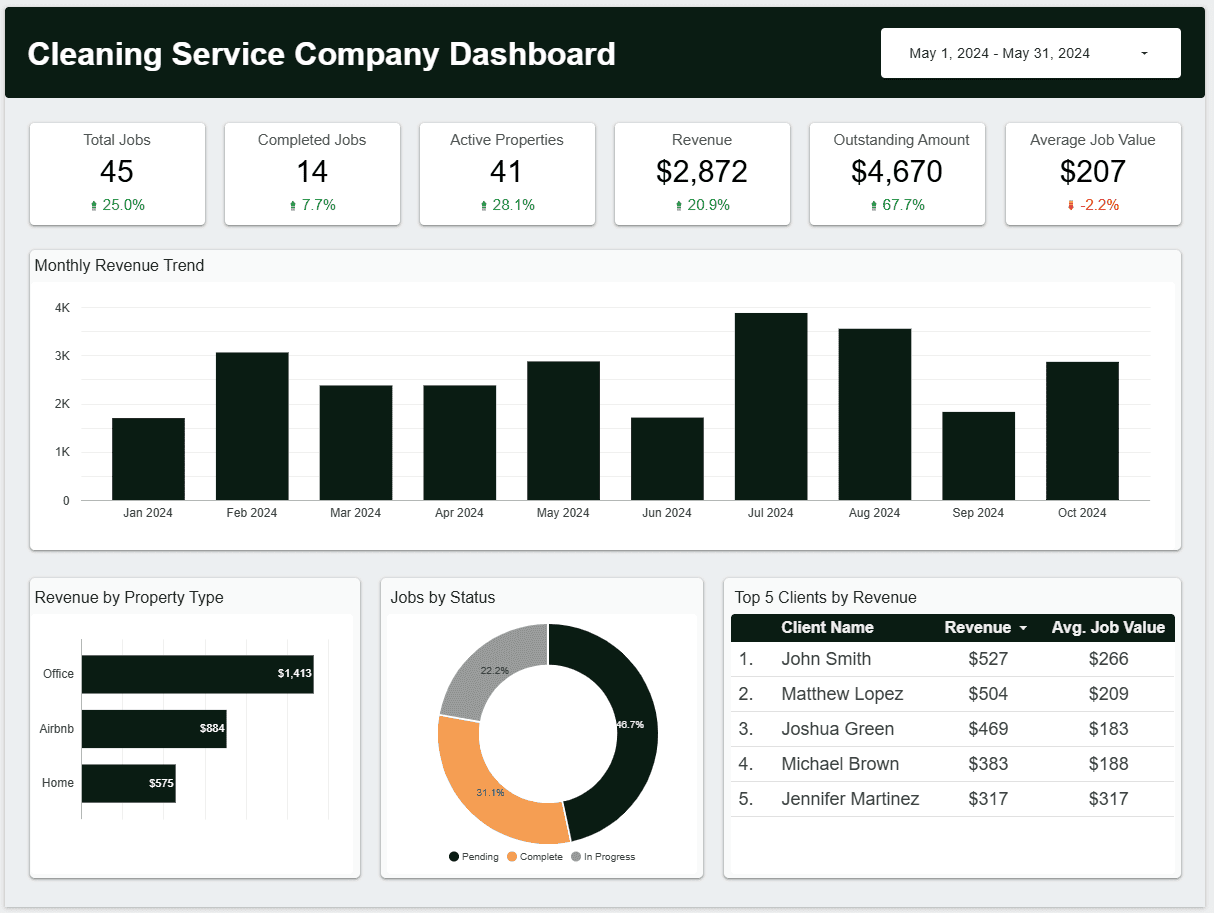Click the sort arrow next to Revenue header
The width and height of the screenshot is (1214, 913).
(1023, 629)
